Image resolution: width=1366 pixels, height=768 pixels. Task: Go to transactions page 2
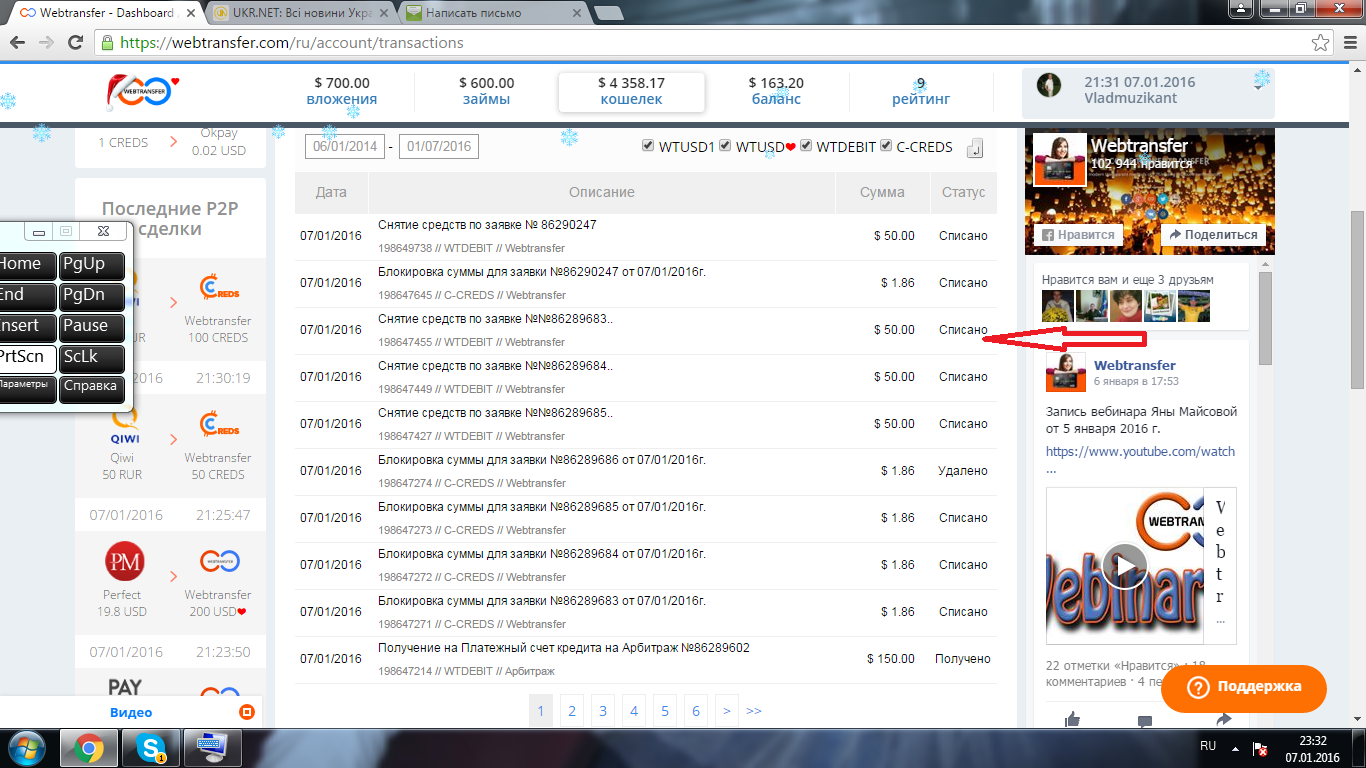click(x=572, y=711)
